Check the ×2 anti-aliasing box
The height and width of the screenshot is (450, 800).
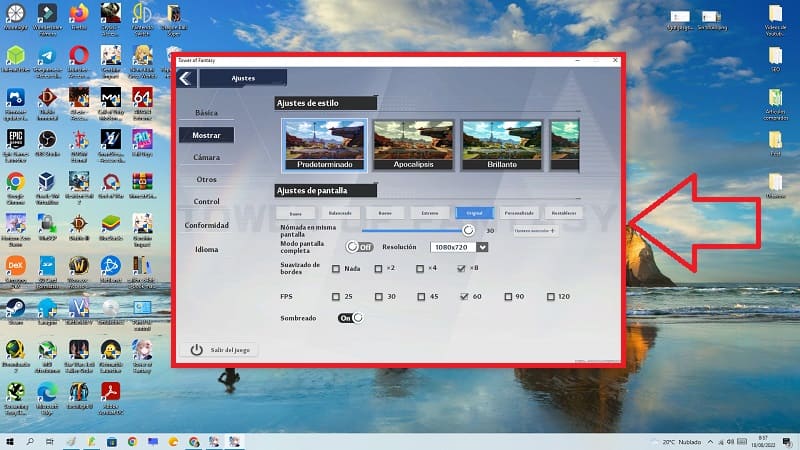pyautogui.click(x=378, y=268)
